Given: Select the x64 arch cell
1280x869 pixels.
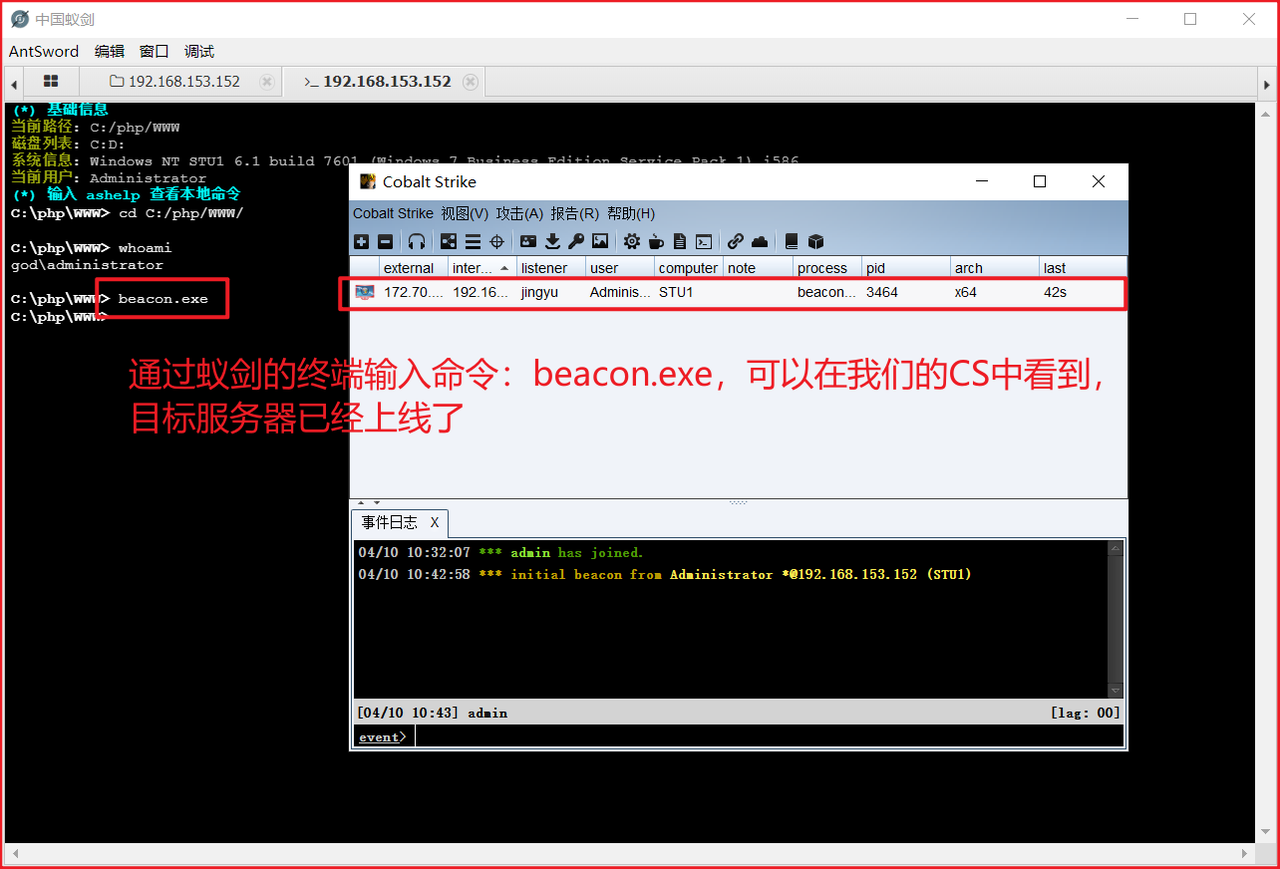Looking at the screenshot, I should [x=994, y=292].
